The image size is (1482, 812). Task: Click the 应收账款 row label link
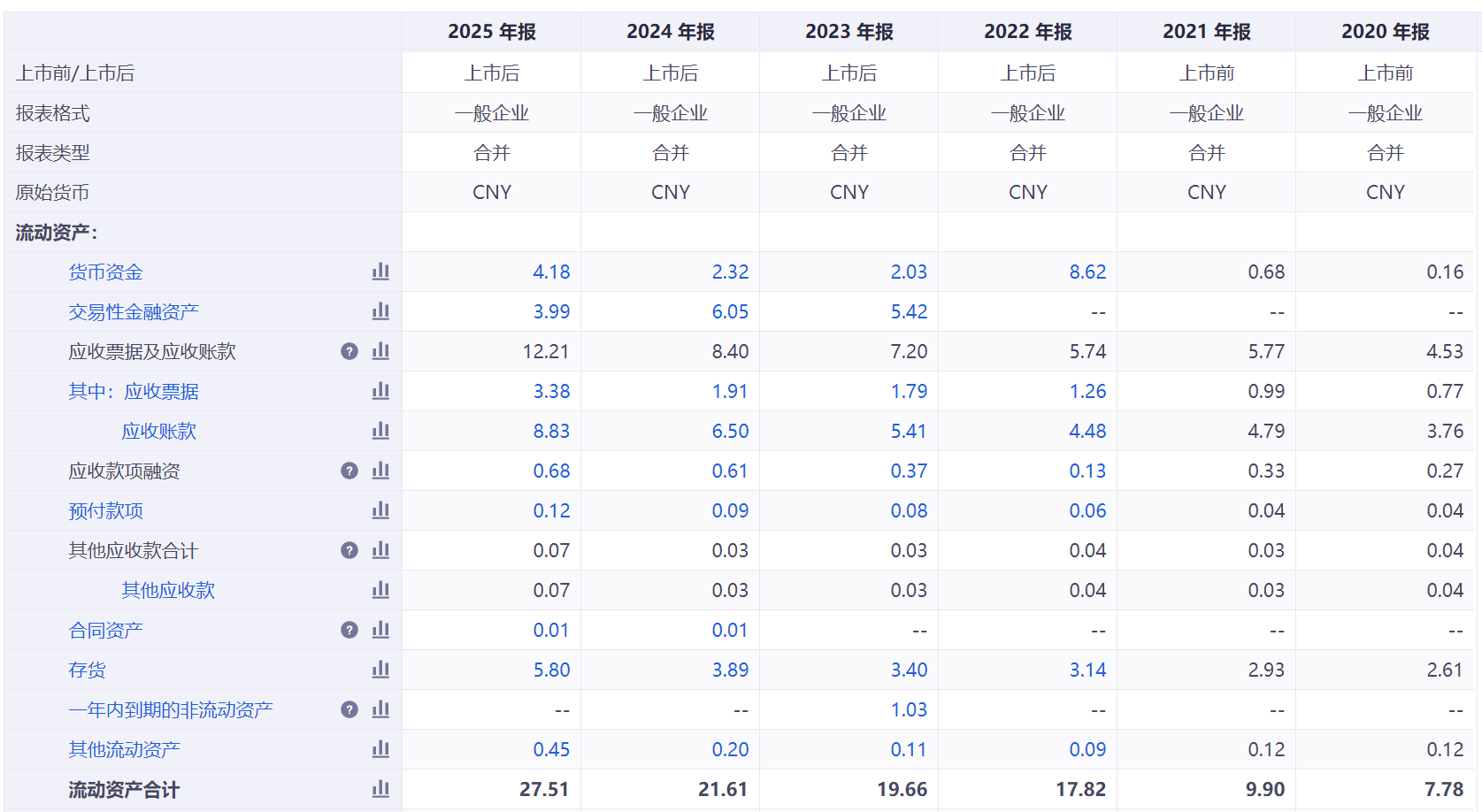pyautogui.click(x=158, y=432)
